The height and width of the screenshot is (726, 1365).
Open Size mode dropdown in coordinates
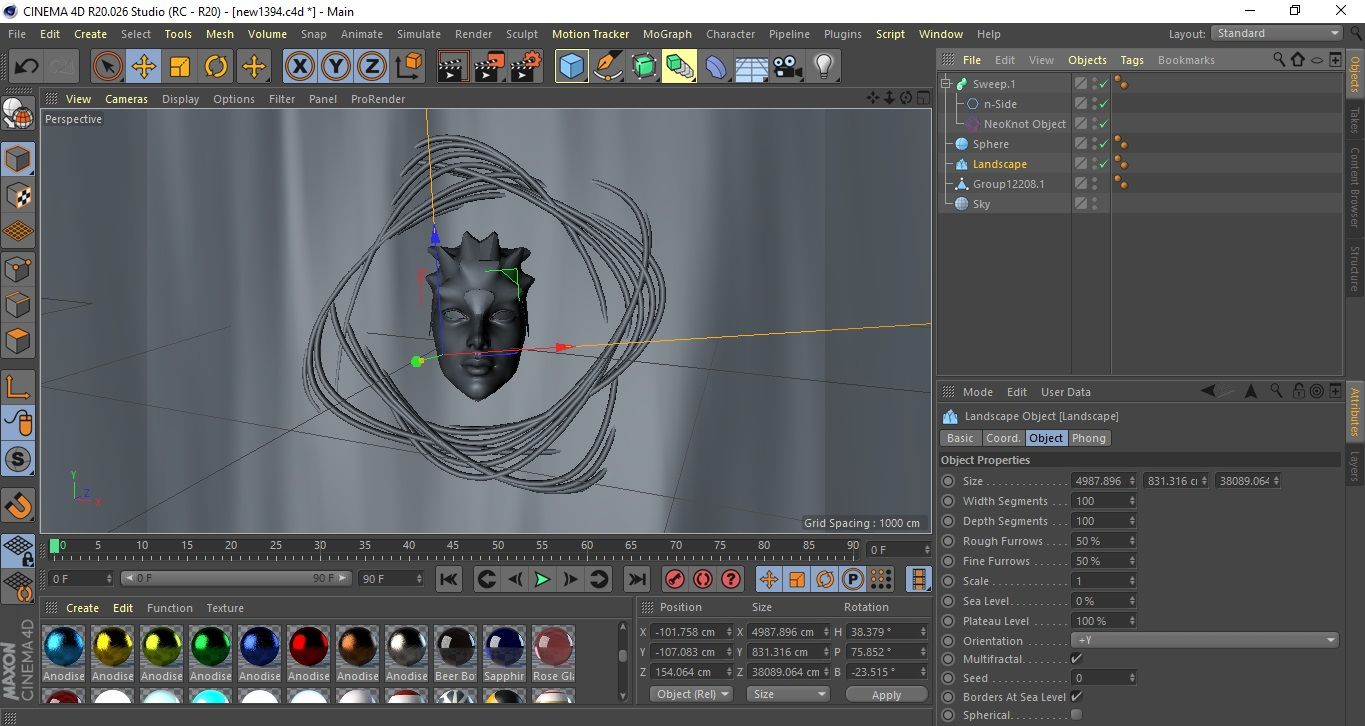789,694
